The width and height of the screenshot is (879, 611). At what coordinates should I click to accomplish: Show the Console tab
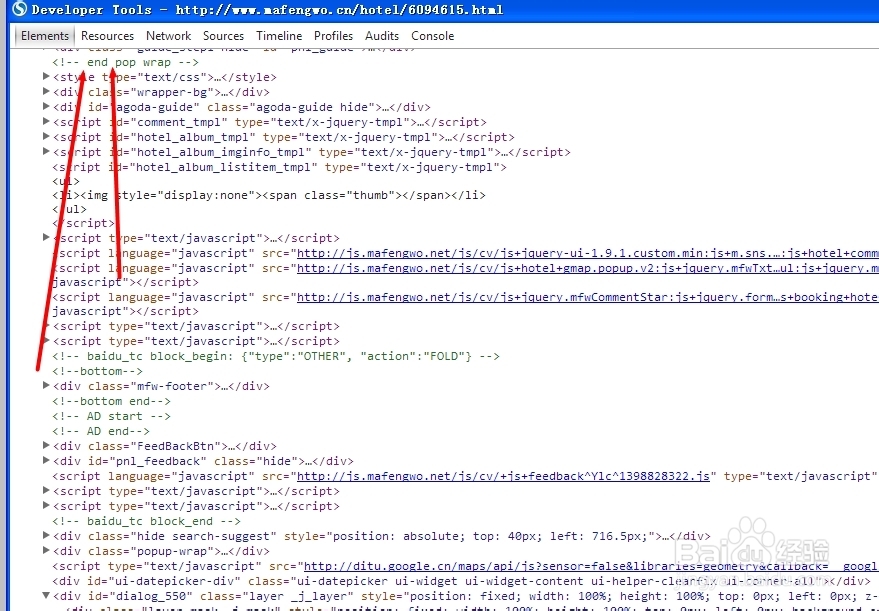[432, 36]
